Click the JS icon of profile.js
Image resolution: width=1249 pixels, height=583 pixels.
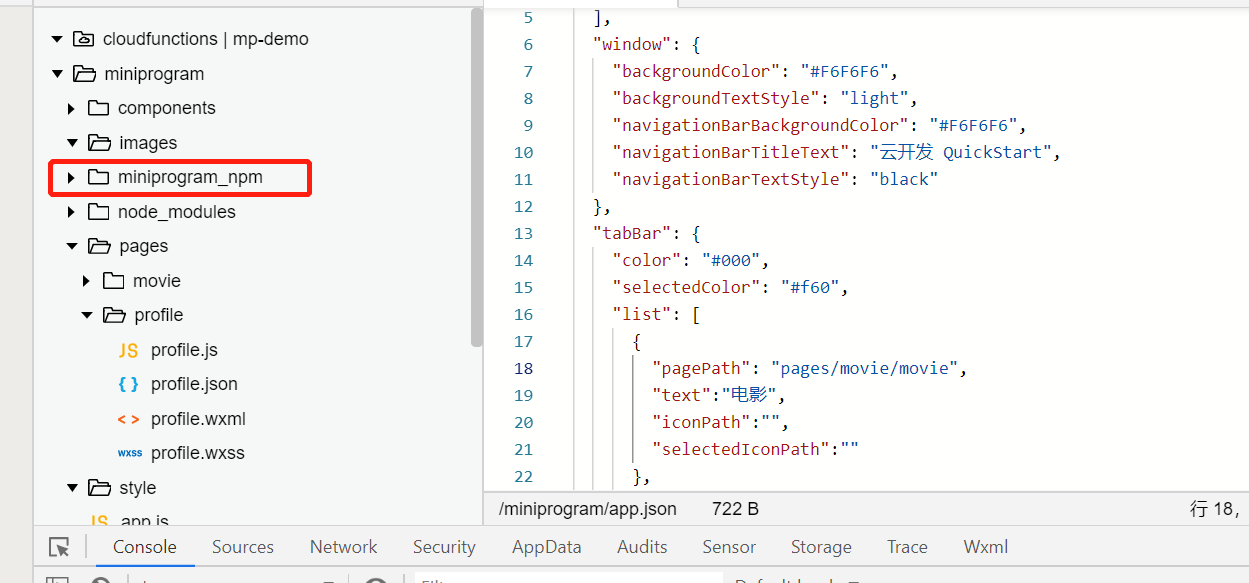coord(128,350)
